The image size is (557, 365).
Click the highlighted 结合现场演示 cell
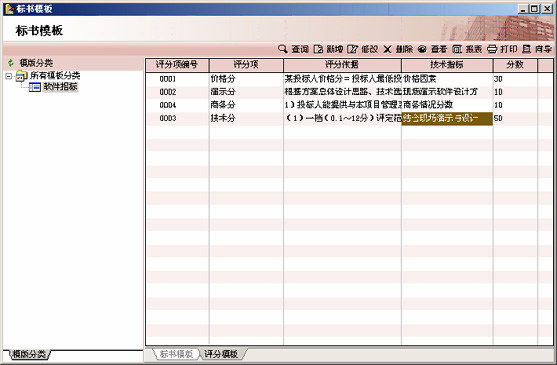(447, 119)
